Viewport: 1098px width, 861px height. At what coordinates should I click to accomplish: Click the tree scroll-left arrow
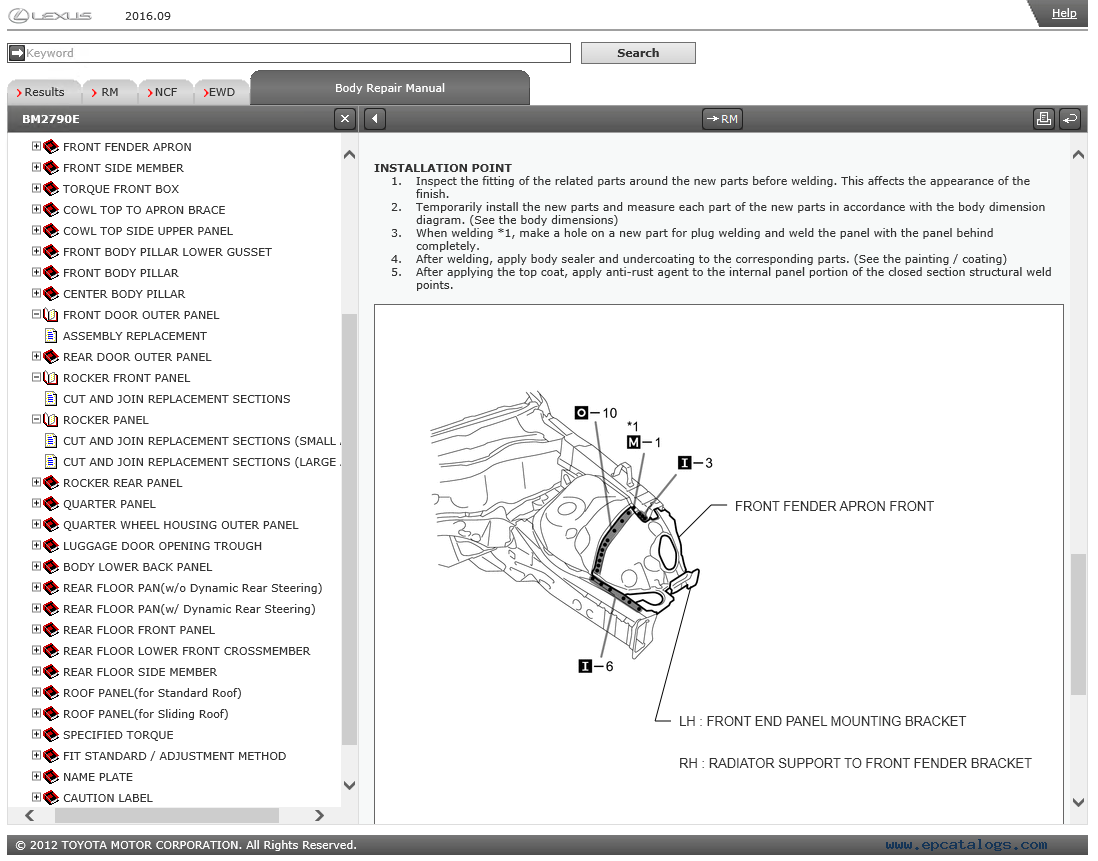tap(29, 816)
